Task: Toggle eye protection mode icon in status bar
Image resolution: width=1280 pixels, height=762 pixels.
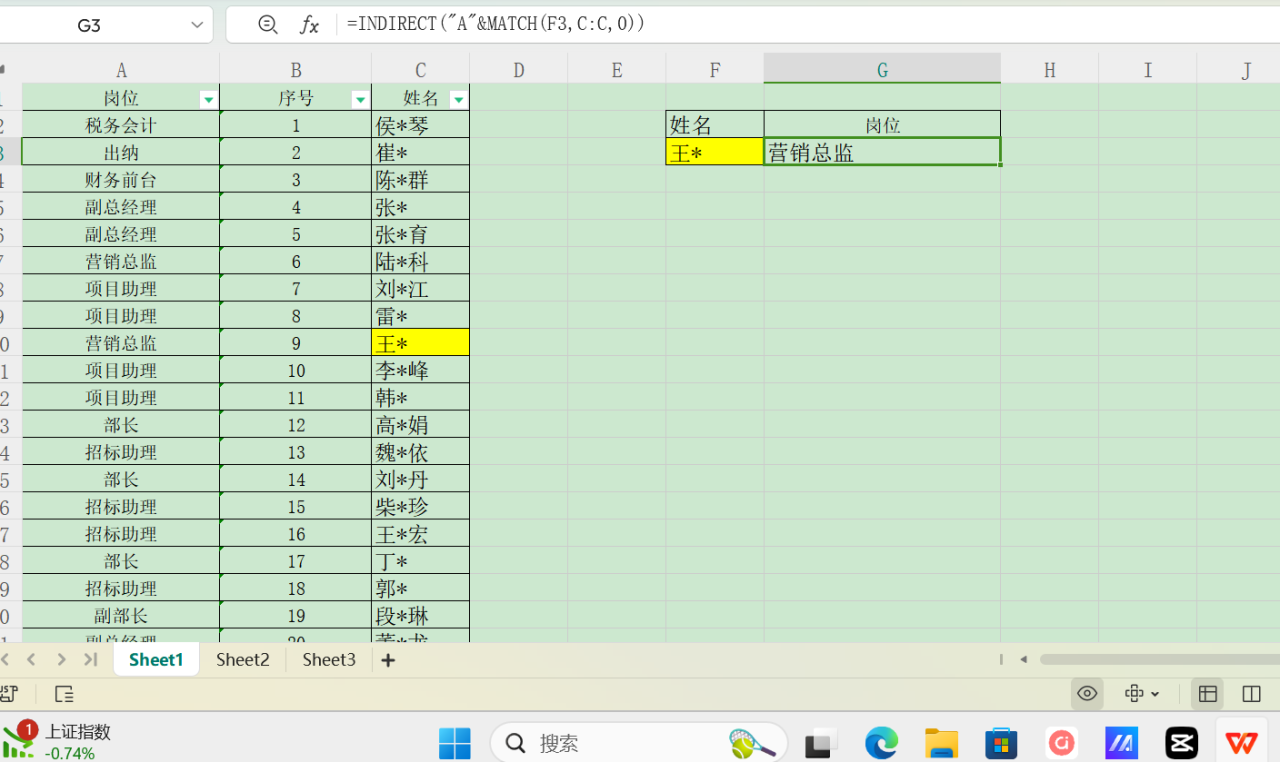Action: click(x=1087, y=693)
